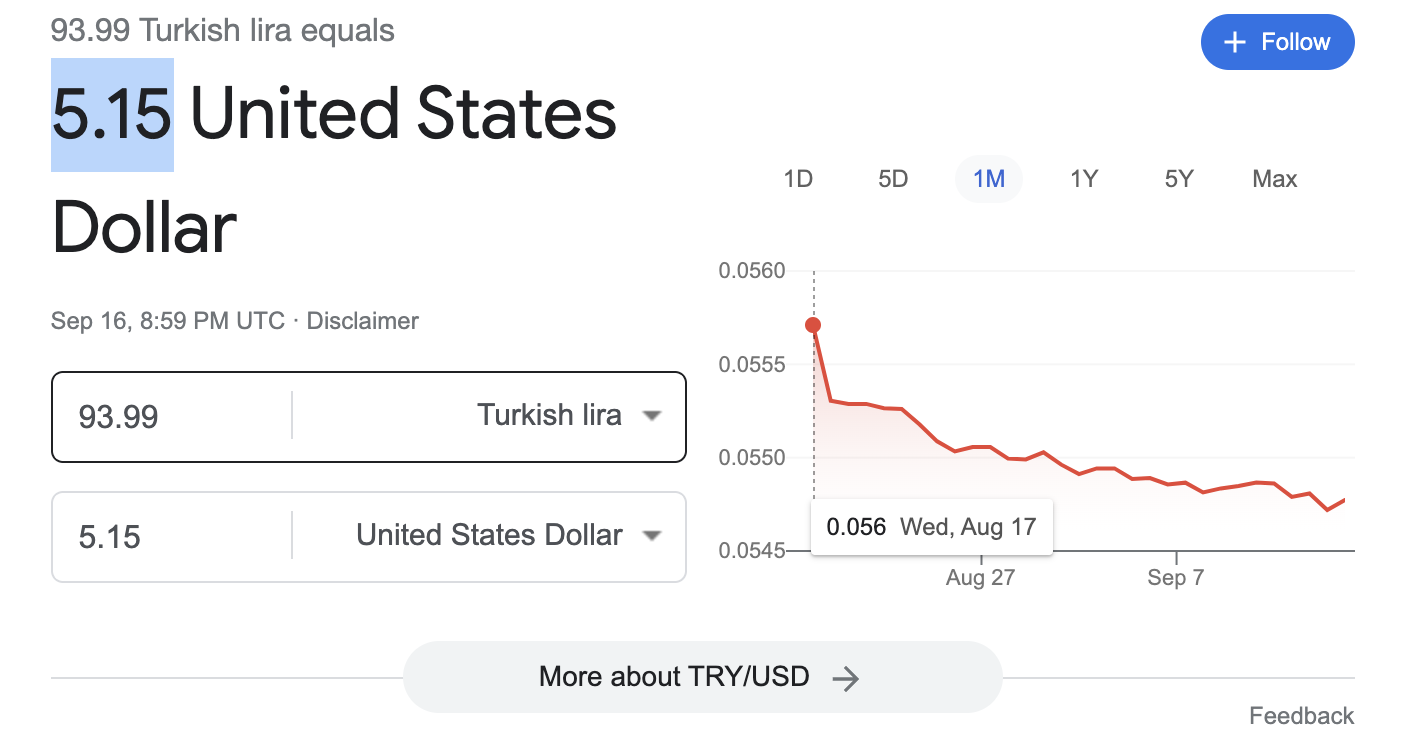This screenshot has height=750, width=1426.
Task: Click the arrow icon beside More about TRY/USD
Action: [x=846, y=679]
